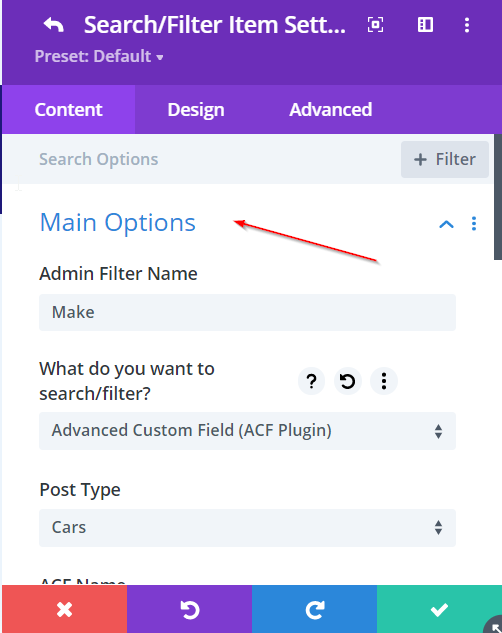Screen dimensions: 502x633
Task: Open the header three-dot options menu
Action: (467, 25)
